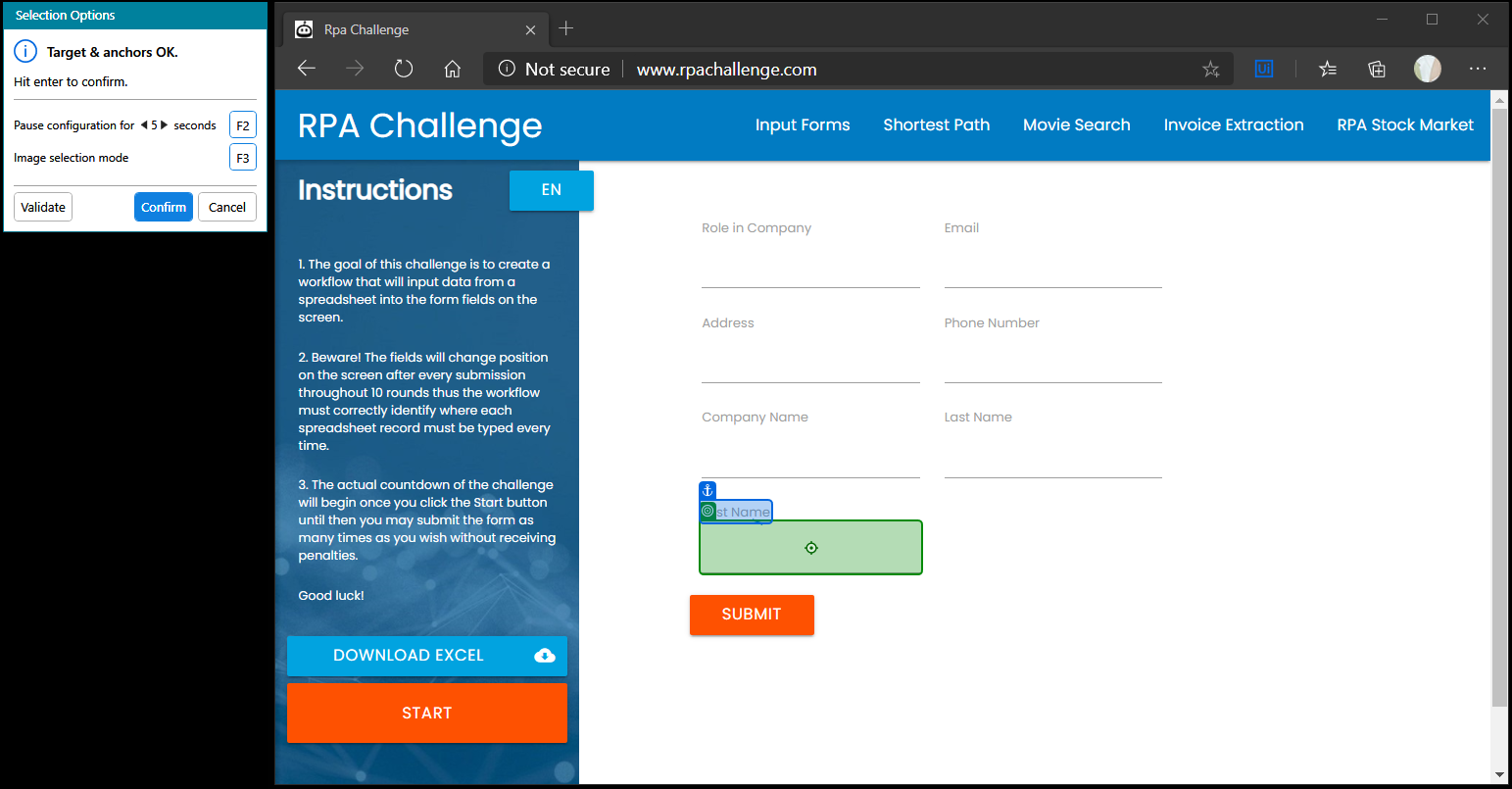Open the Invoice Extraction challenge
Viewport: 1512px width, 789px height.
[1234, 124]
